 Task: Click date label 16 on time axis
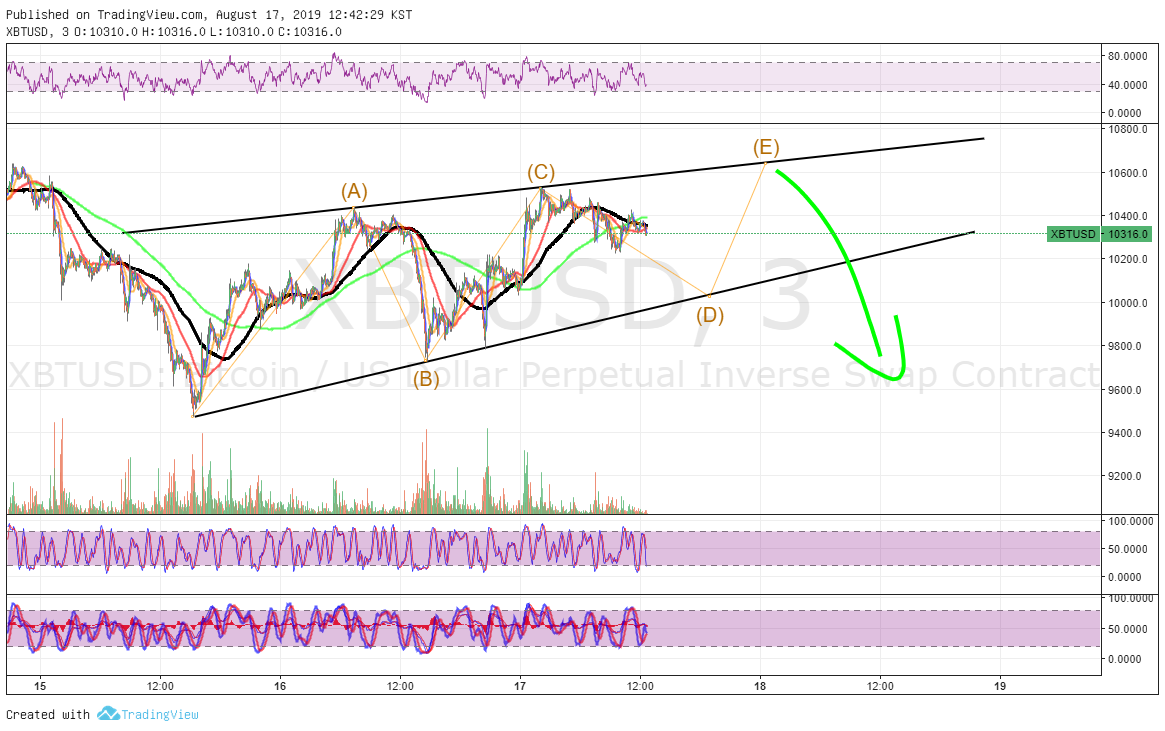click(279, 686)
